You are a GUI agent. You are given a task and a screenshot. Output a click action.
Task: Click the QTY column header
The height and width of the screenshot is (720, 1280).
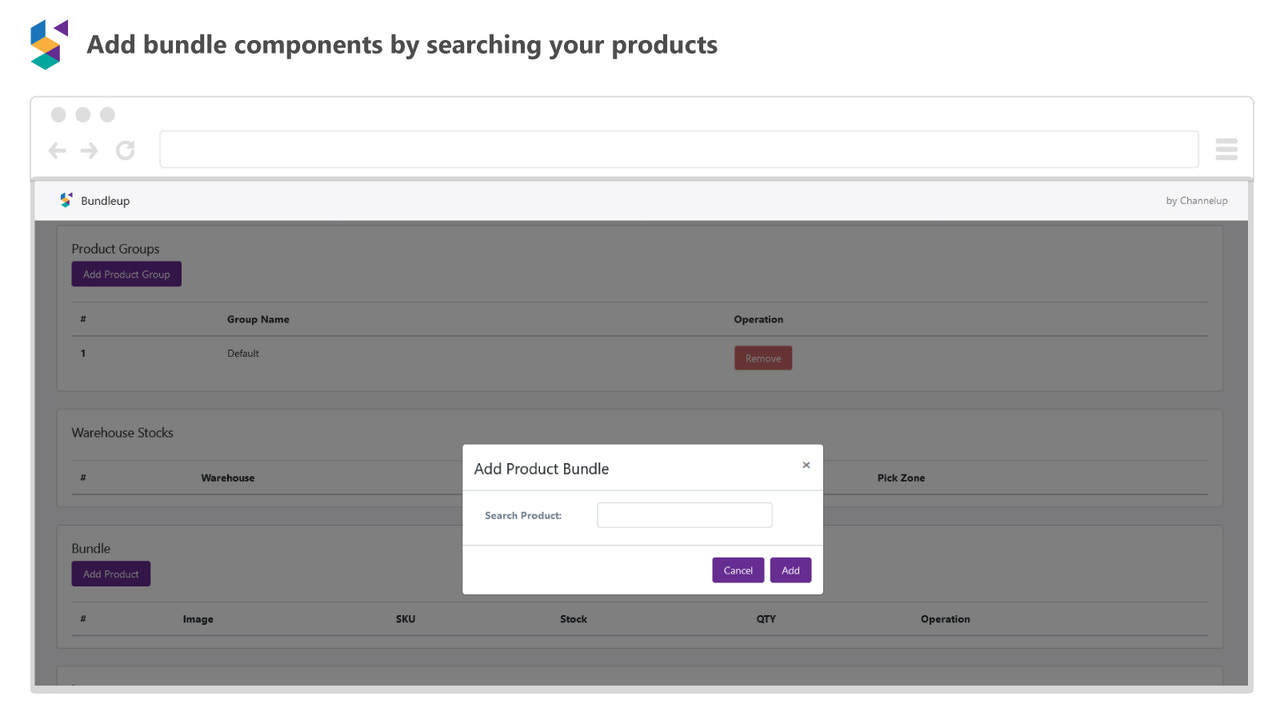point(766,619)
